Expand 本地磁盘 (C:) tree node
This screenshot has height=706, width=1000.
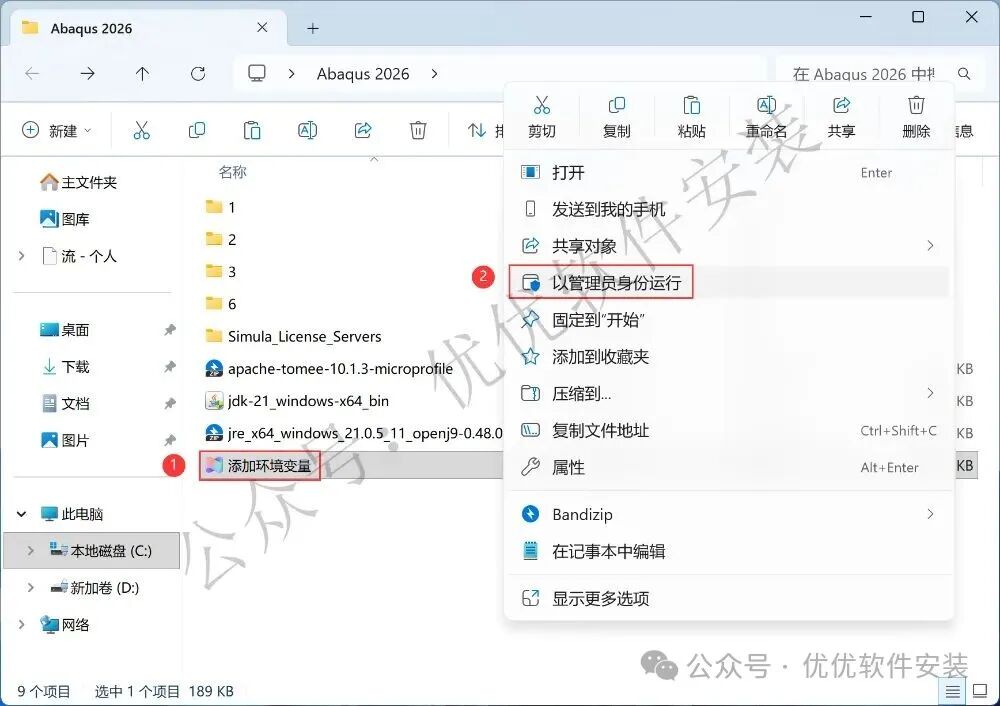(31, 550)
